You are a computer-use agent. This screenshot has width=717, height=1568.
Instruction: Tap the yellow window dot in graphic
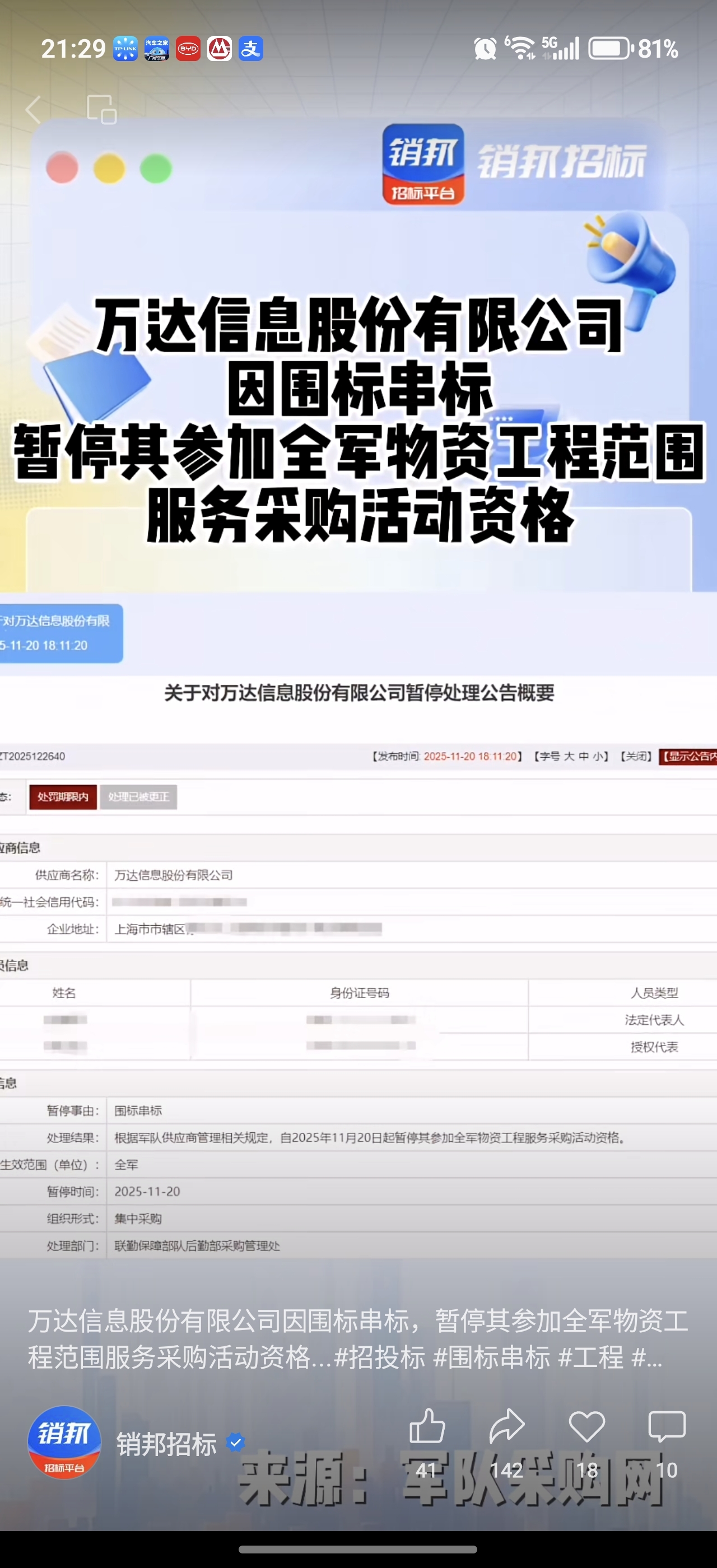click(109, 167)
